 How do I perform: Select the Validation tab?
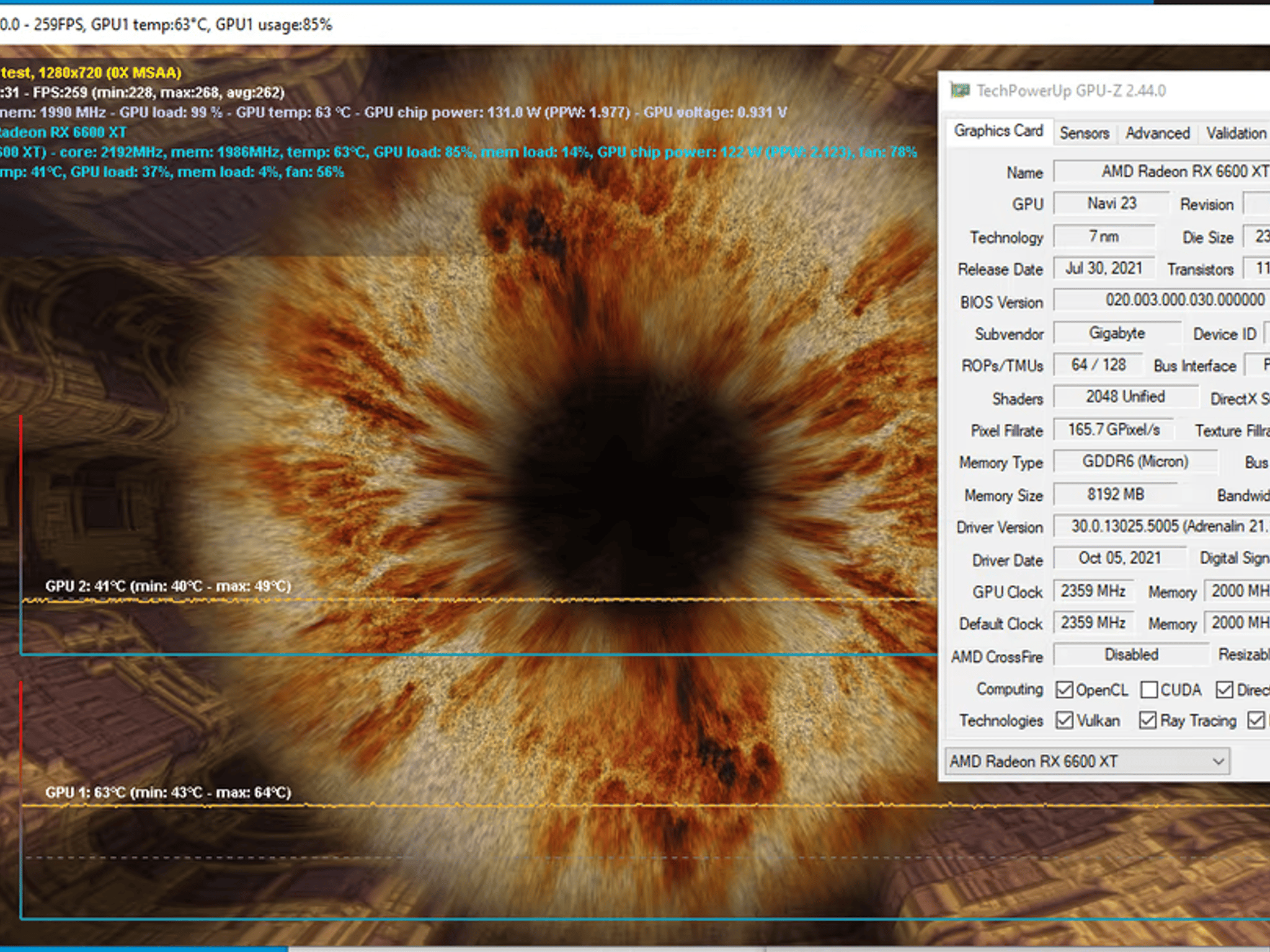tap(1235, 133)
